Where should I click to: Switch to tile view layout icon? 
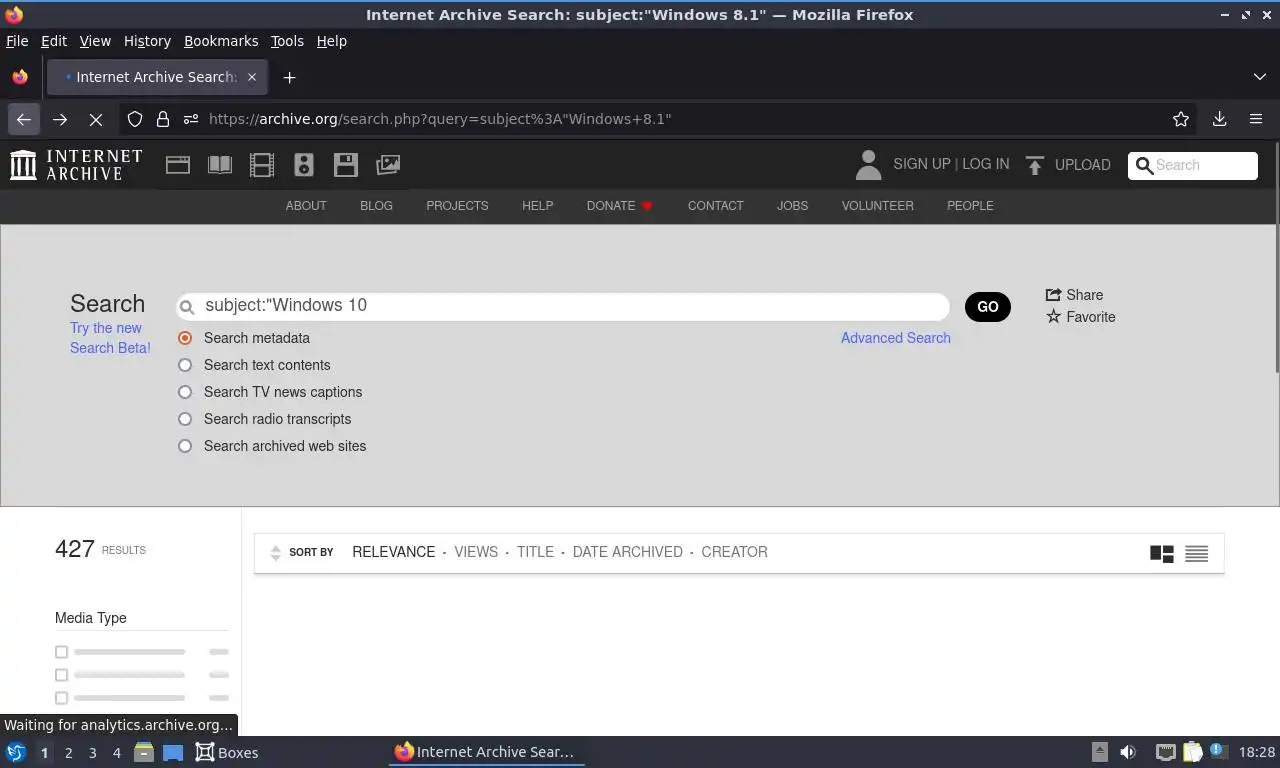[1161, 553]
